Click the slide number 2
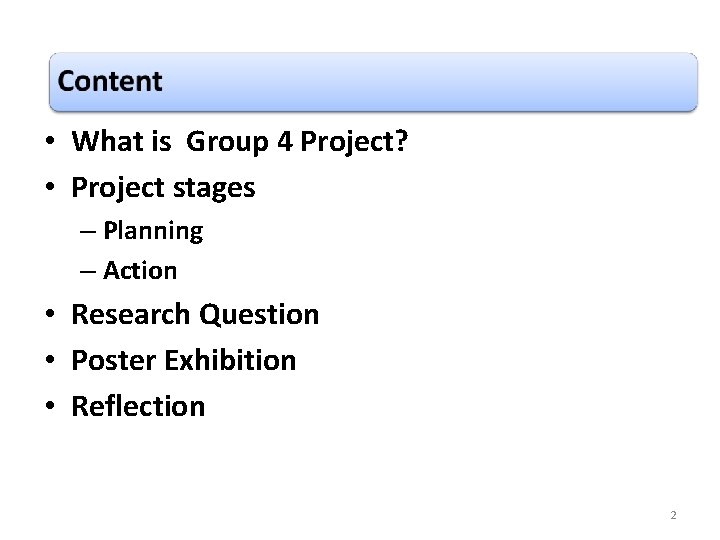This screenshot has width=720, height=540. tap(673, 515)
